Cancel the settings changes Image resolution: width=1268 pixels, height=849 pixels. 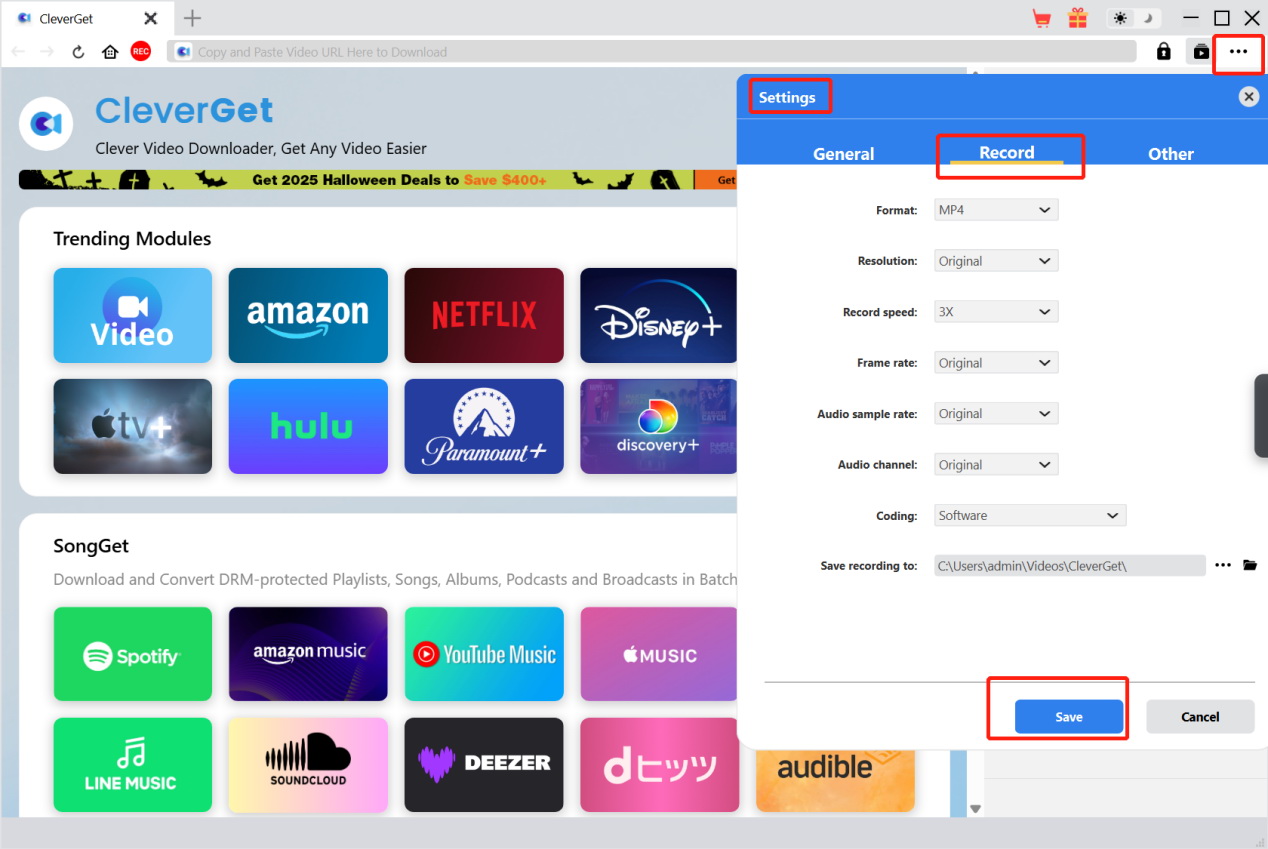(x=1200, y=716)
